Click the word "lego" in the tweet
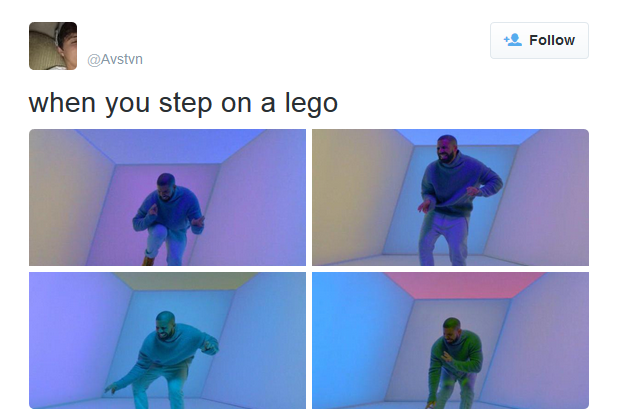618x419 pixels. (x=311, y=103)
